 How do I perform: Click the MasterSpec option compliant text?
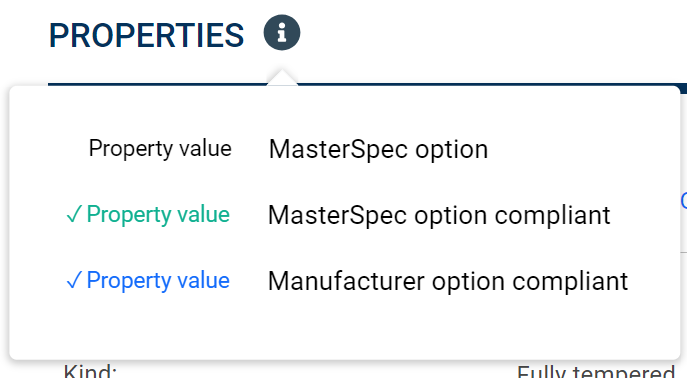pos(439,215)
